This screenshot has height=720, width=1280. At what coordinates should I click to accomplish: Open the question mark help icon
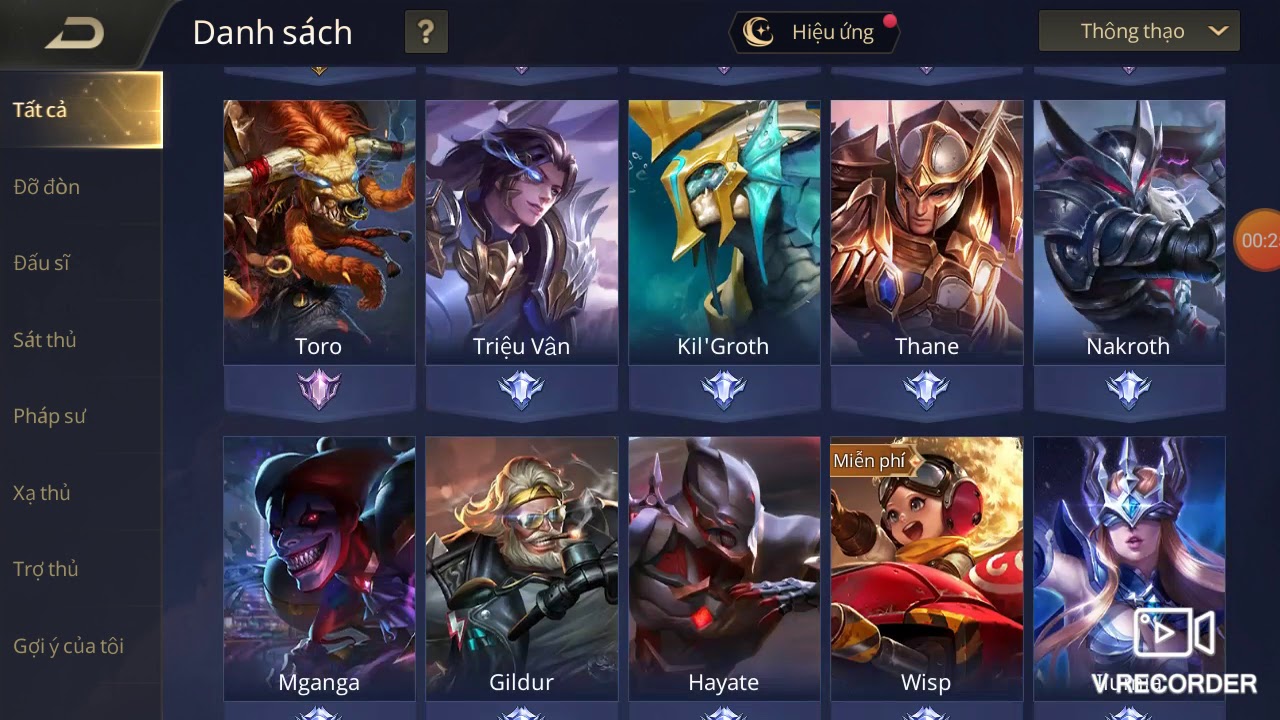point(426,32)
